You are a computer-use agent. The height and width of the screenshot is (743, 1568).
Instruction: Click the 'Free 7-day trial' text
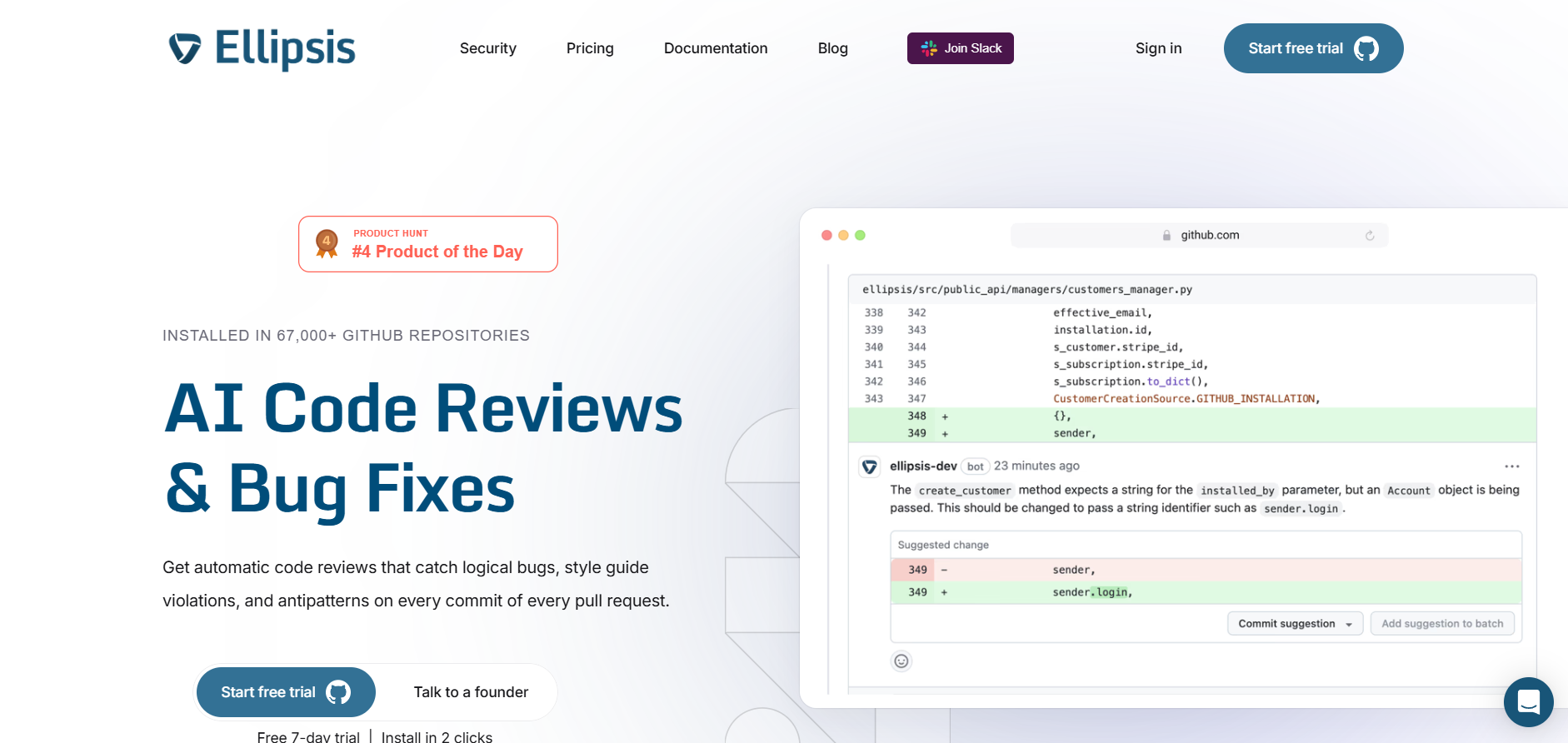coord(308,736)
